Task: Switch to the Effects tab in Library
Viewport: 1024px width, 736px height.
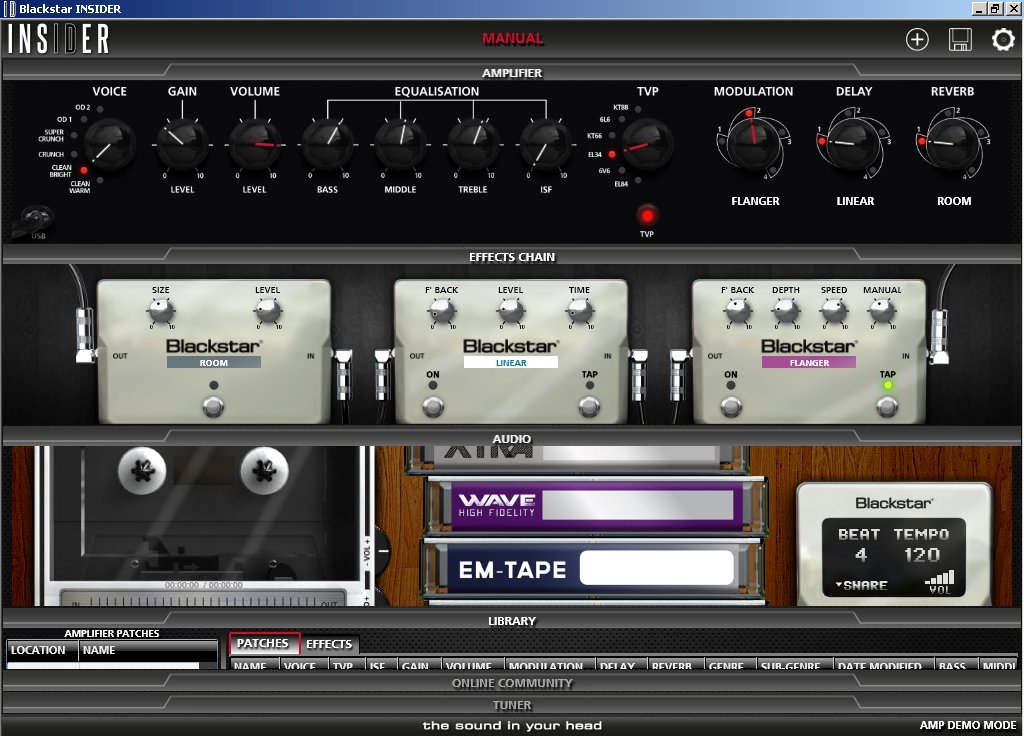Action: click(x=329, y=644)
